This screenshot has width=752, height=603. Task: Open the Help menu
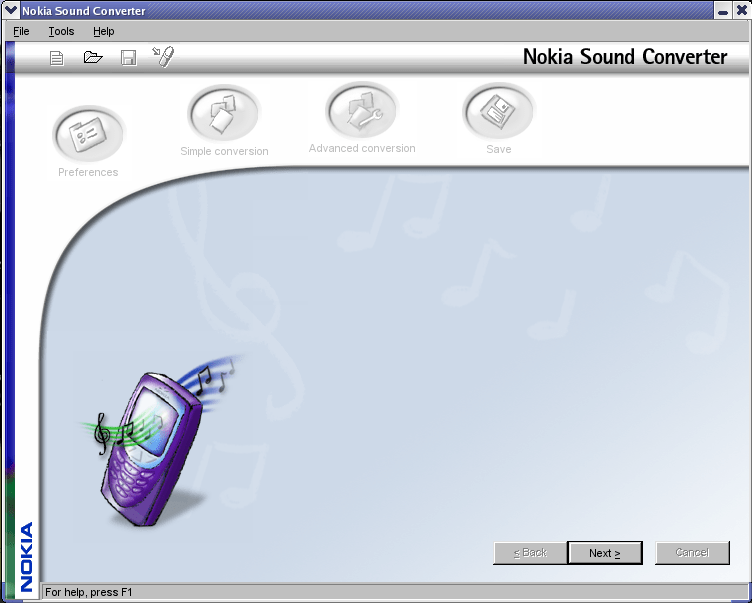104,31
